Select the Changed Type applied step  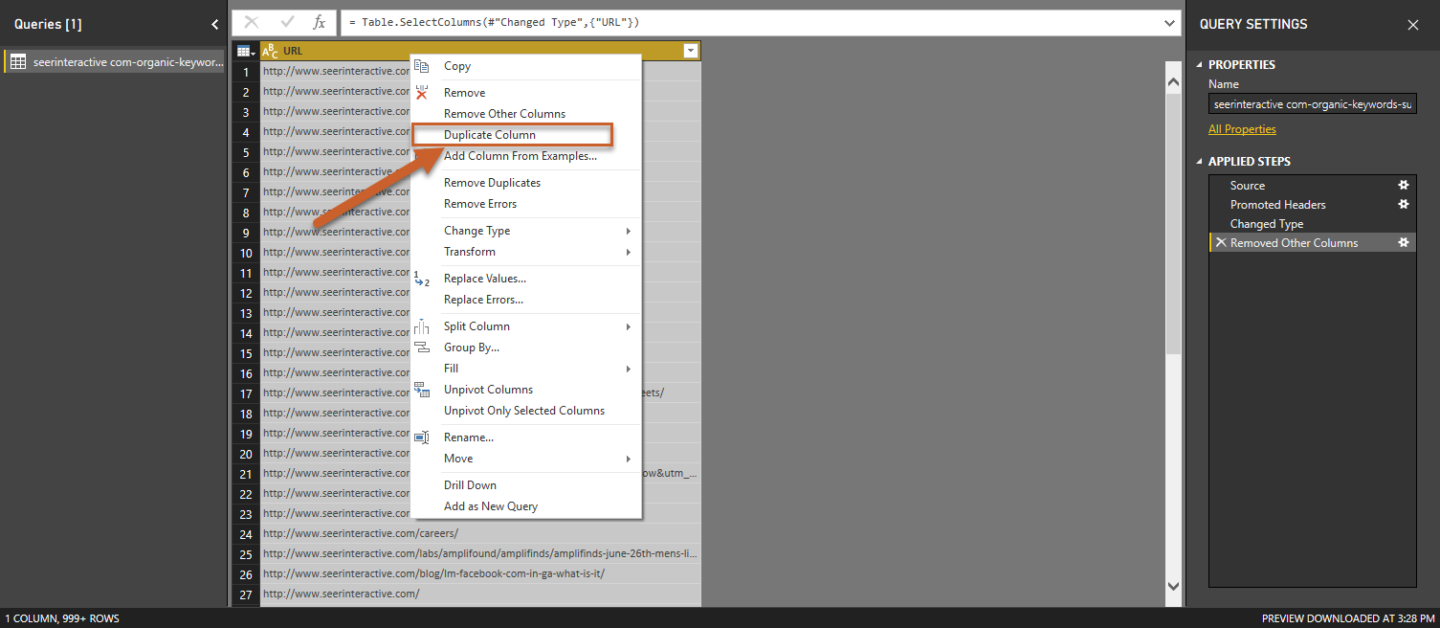click(x=1266, y=224)
